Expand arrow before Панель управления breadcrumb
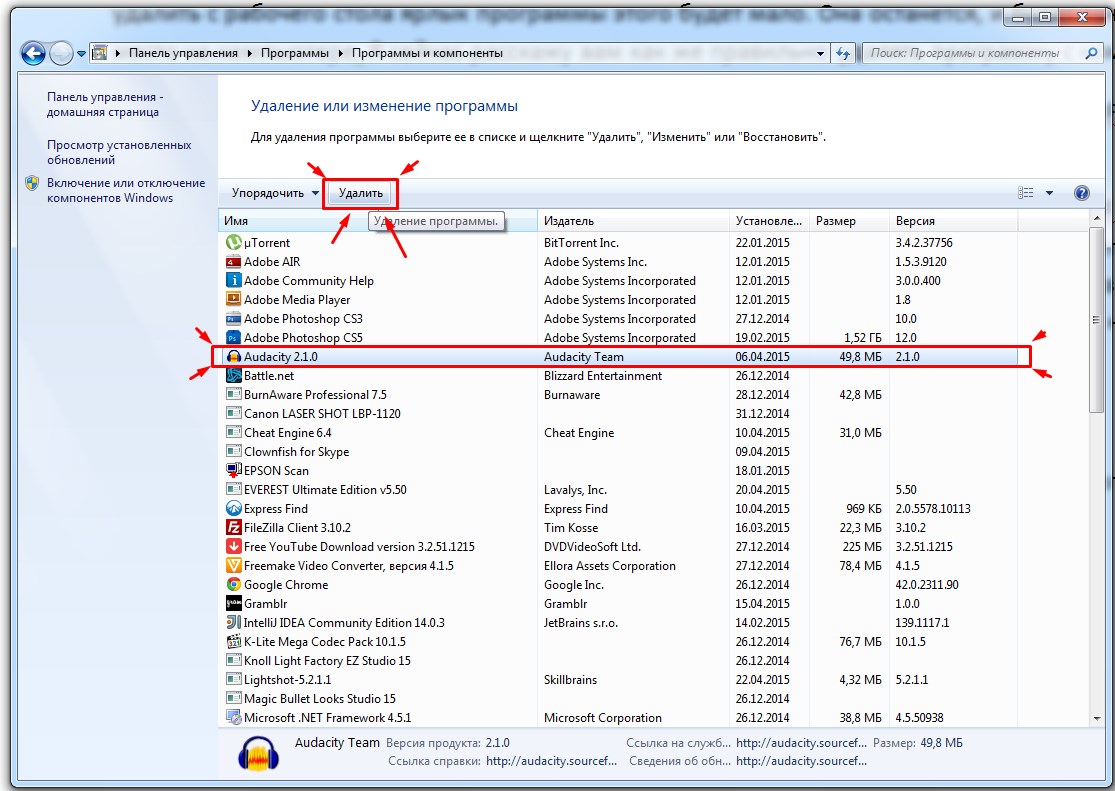Image resolution: width=1115 pixels, height=791 pixels. pos(117,53)
